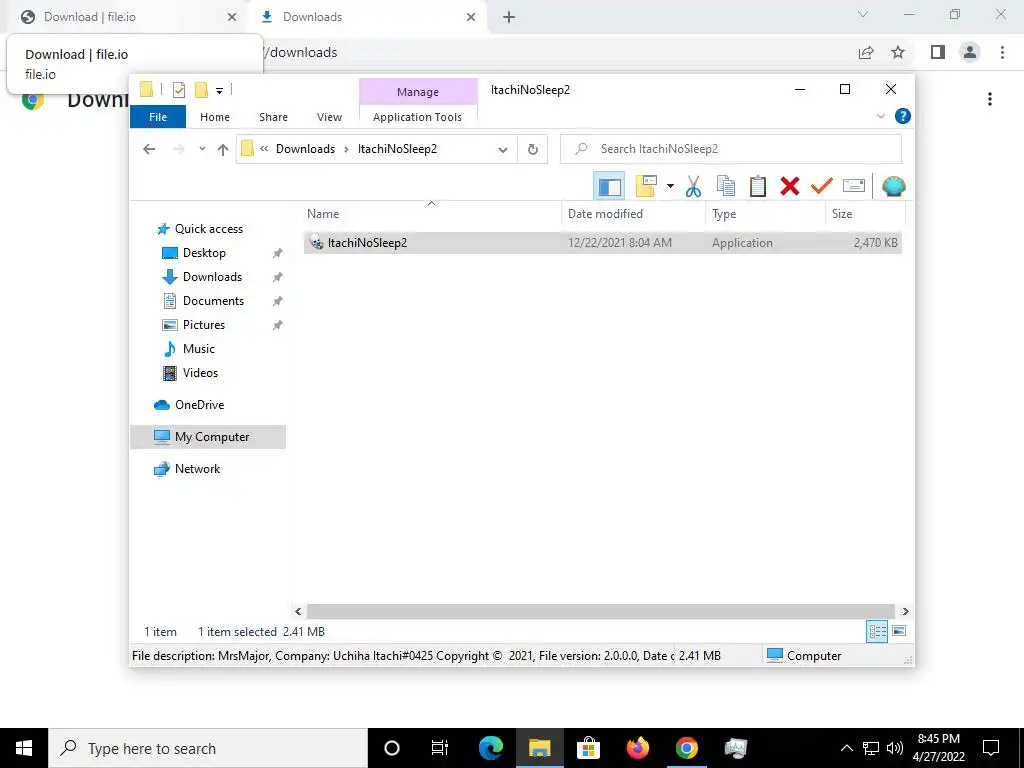Screen dimensions: 1024x768
Task: Sort by Date modified column header
Action: 633,214
